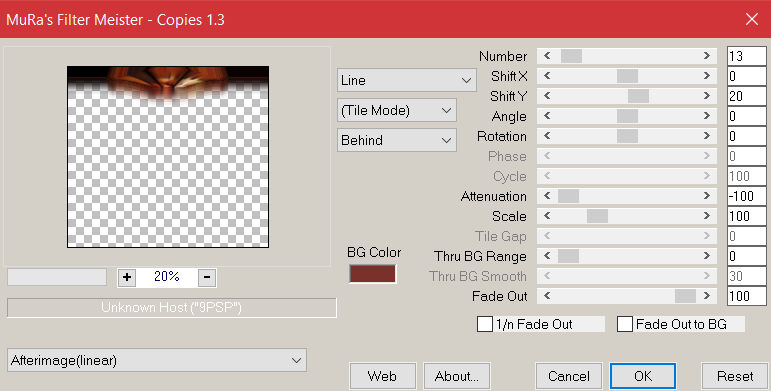Click the 20% zoom level text
Image resolution: width=771 pixels, height=391 pixels.
click(x=167, y=277)
